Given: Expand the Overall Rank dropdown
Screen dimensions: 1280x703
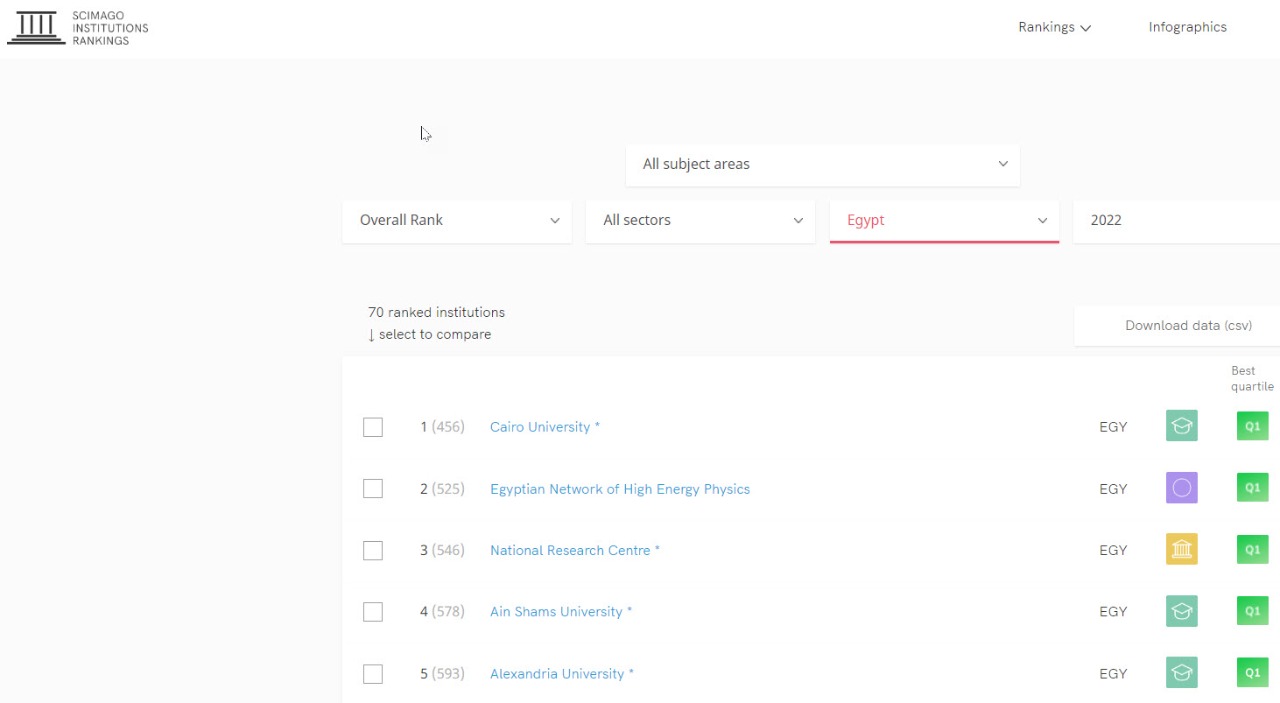Looking at the screenshot, I should click(457, 220).
